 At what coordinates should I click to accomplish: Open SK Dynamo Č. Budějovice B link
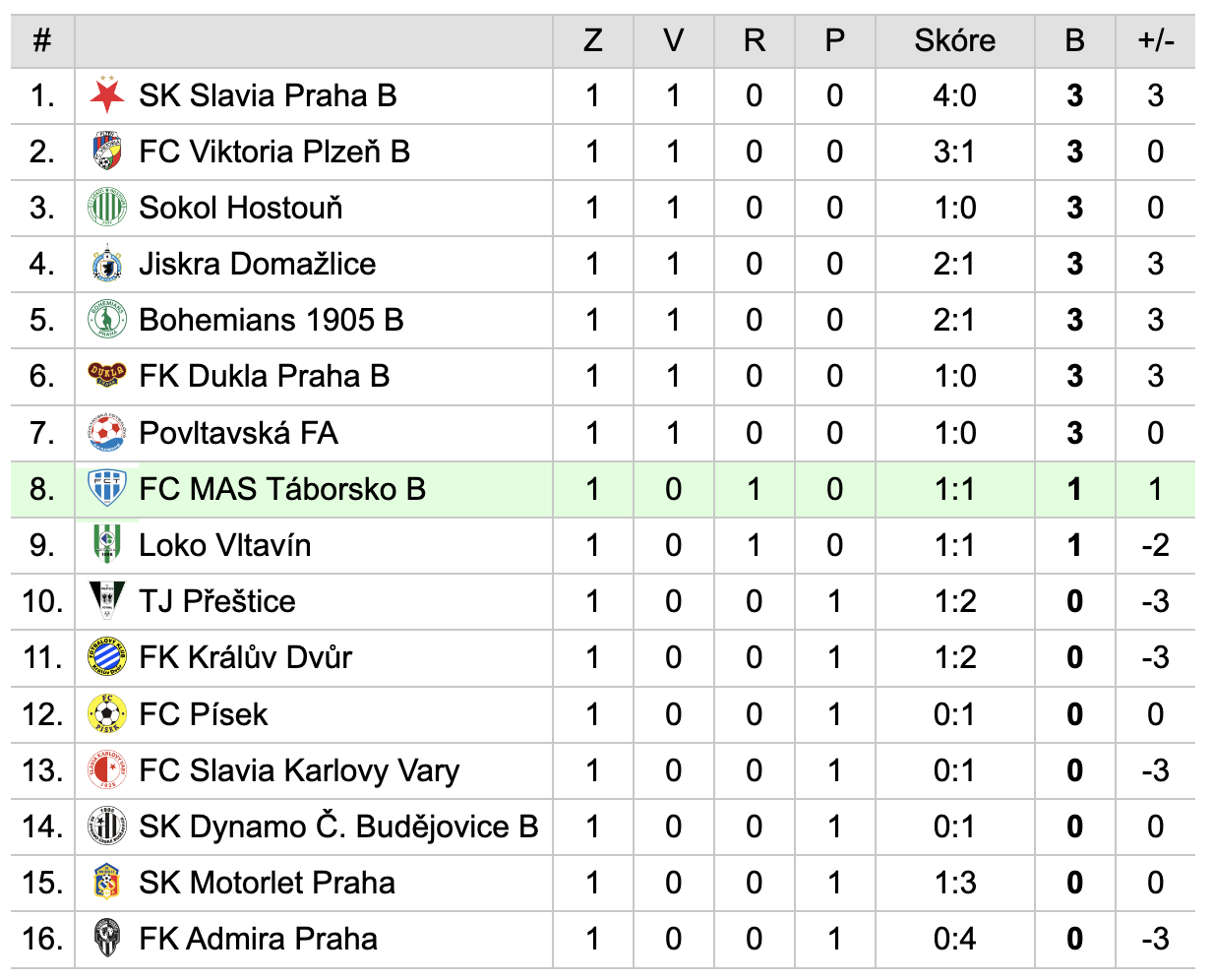coord(338,827)
